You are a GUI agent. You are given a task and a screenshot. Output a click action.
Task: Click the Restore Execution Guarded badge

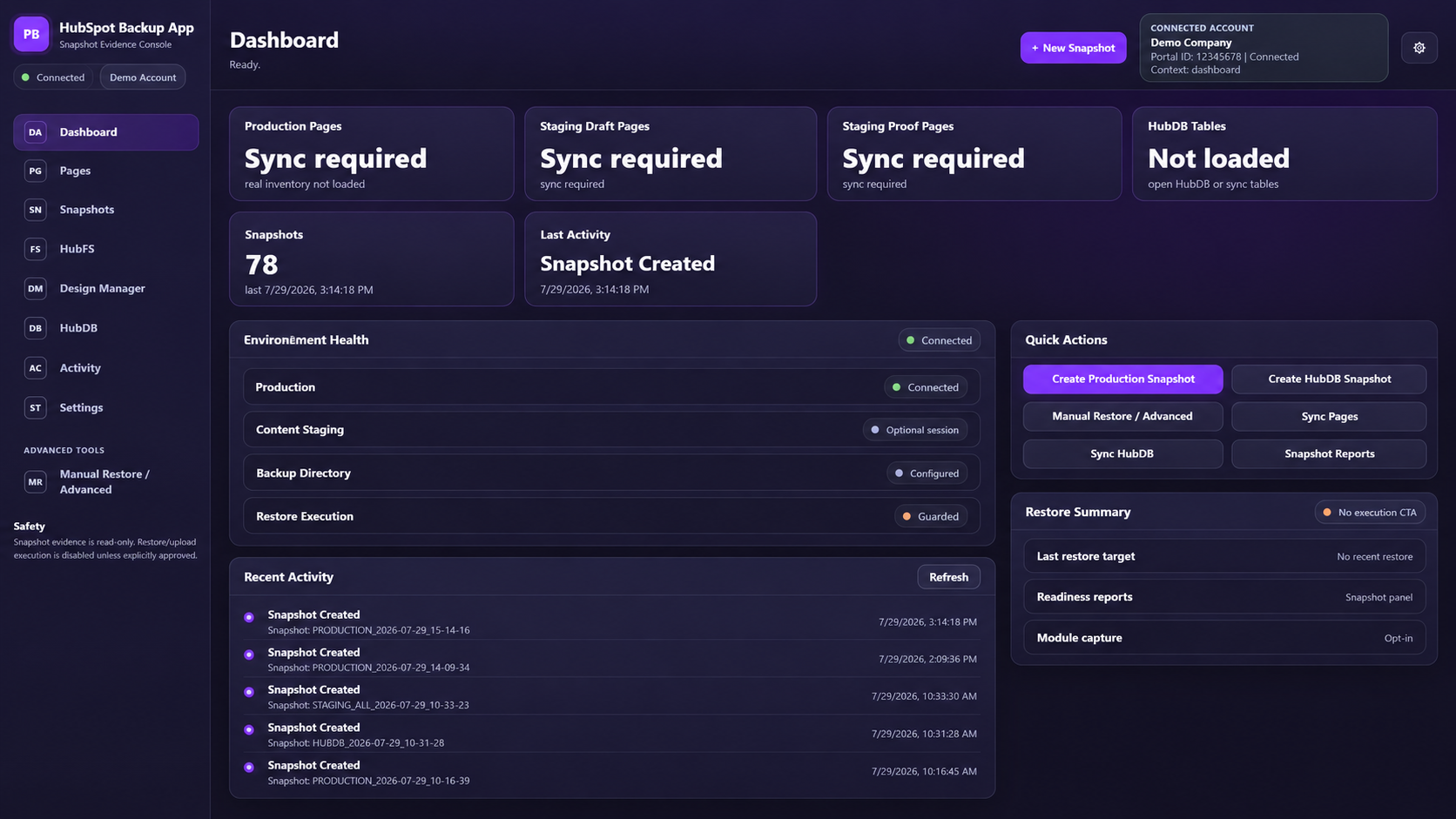tap(930, 516)
